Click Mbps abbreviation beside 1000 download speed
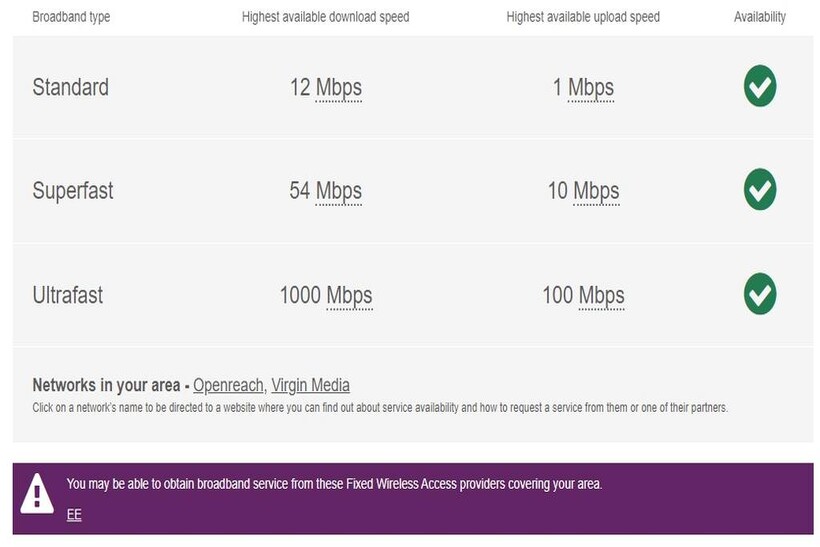The image size is (820, 547). [349, 295]
